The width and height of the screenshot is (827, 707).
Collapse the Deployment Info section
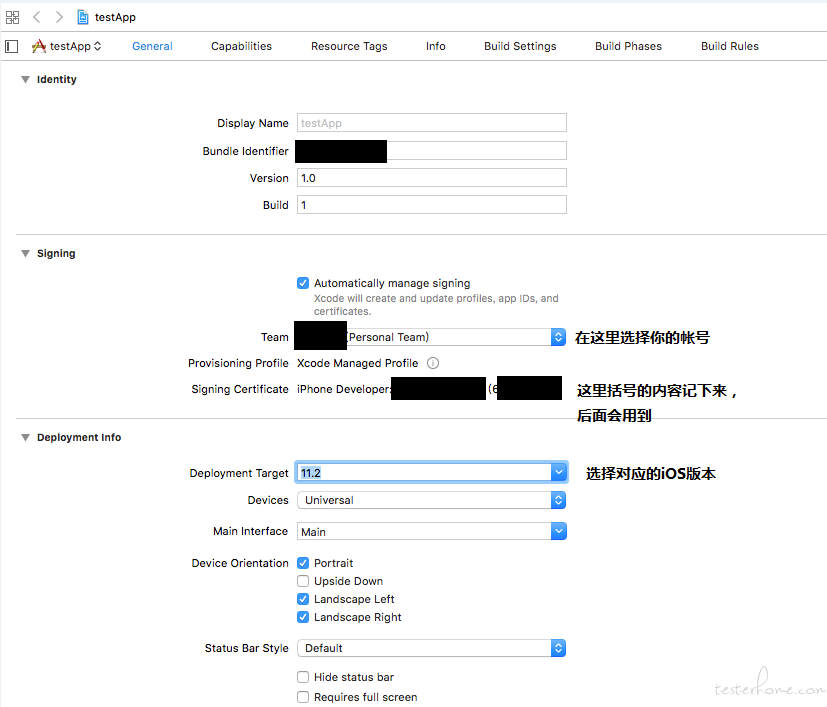click(25, 438)
